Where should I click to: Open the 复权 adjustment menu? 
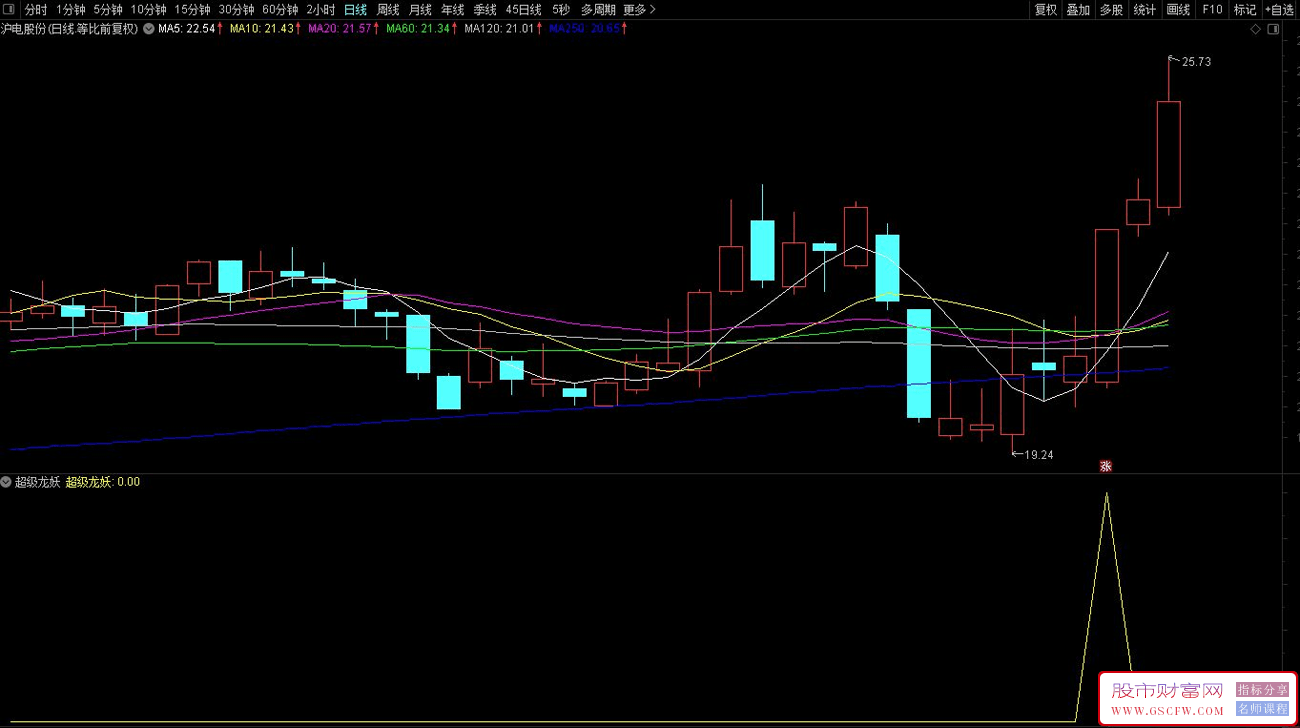1046,9
